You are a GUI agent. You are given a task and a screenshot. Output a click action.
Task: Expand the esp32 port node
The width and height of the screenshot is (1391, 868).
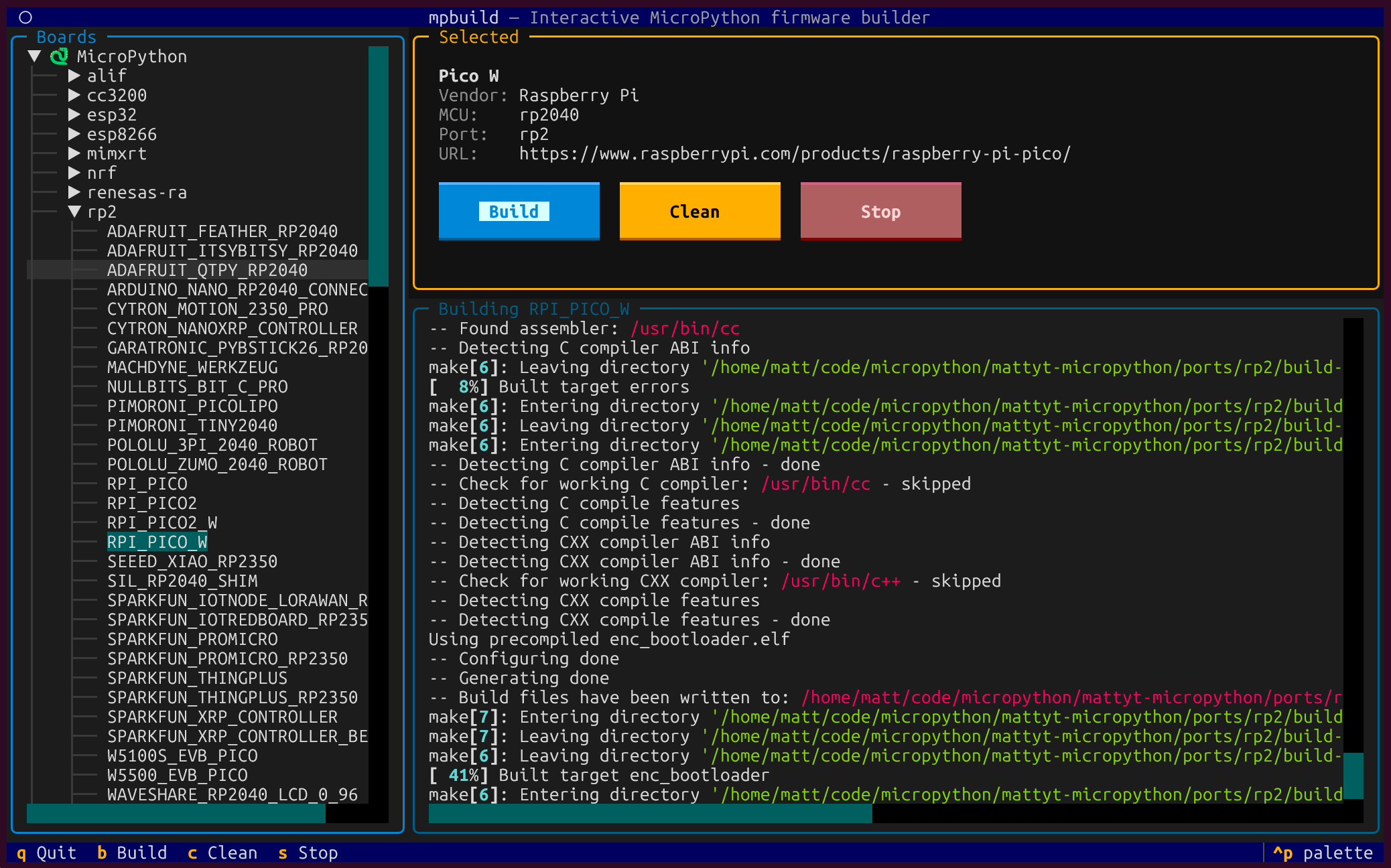74,115
